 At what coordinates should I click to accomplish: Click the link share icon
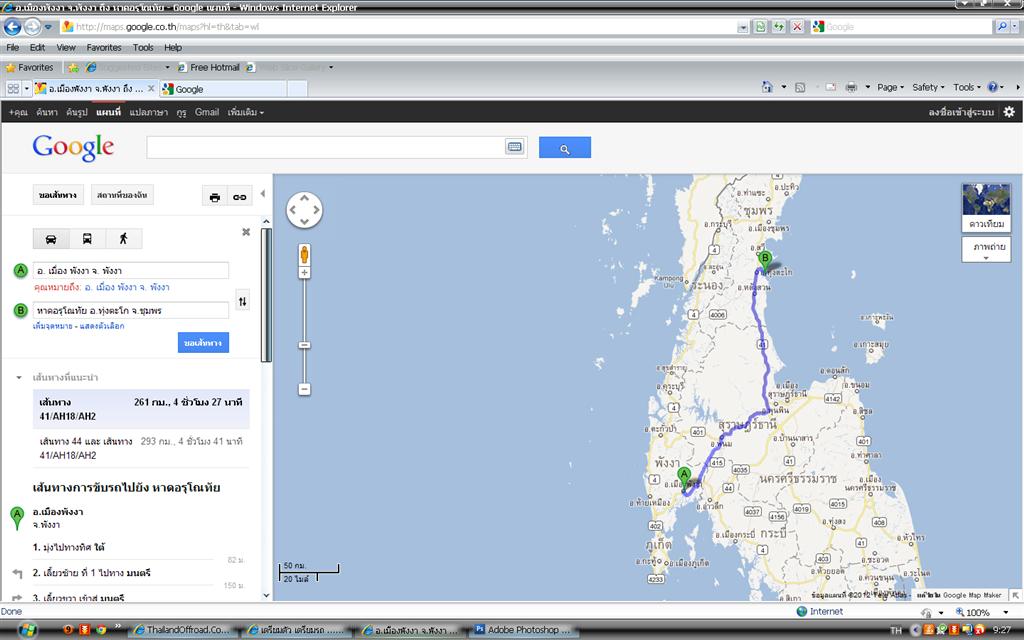click(x=240, y=197)
